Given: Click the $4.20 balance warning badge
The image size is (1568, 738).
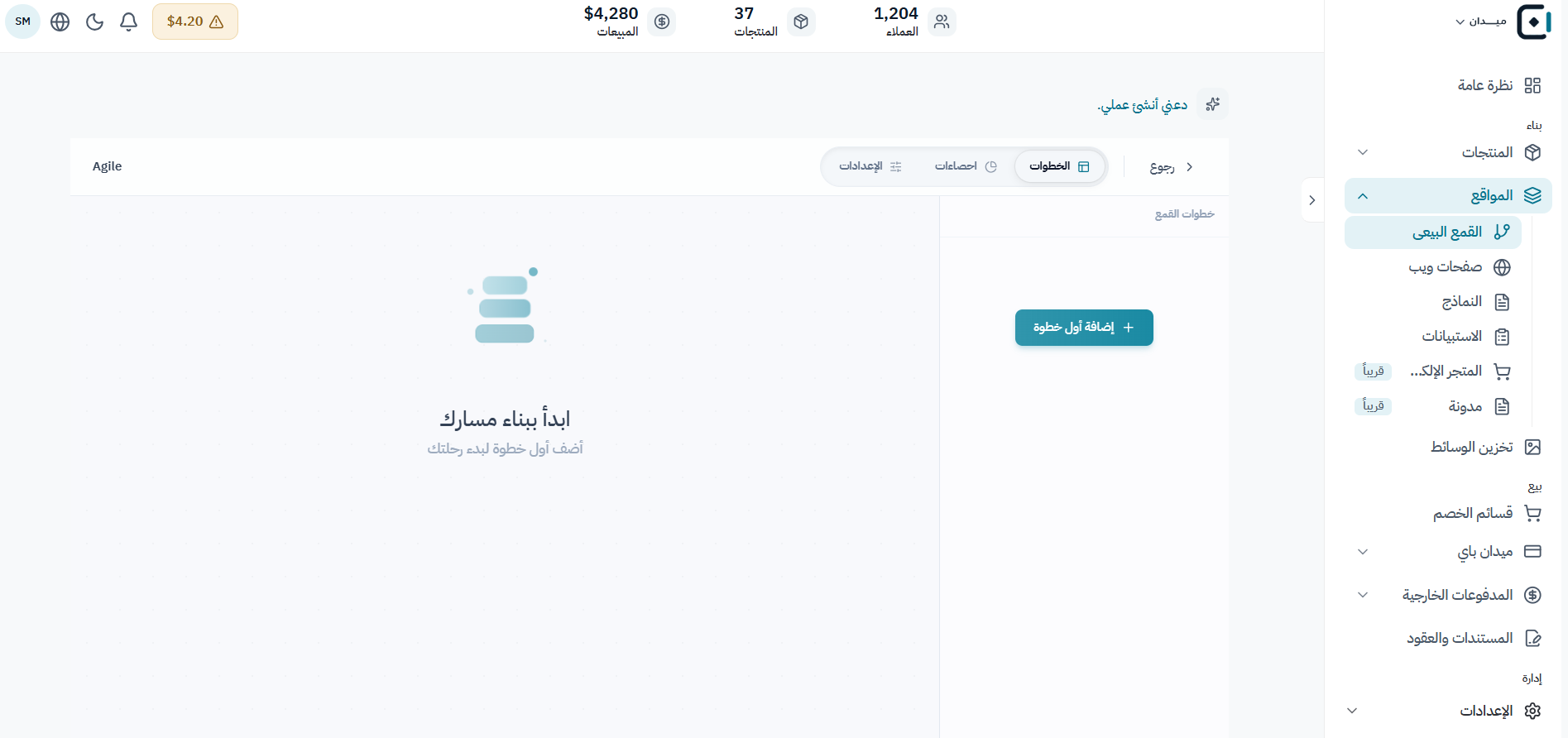Looking at the screenshot, I should tap(195, 22).
